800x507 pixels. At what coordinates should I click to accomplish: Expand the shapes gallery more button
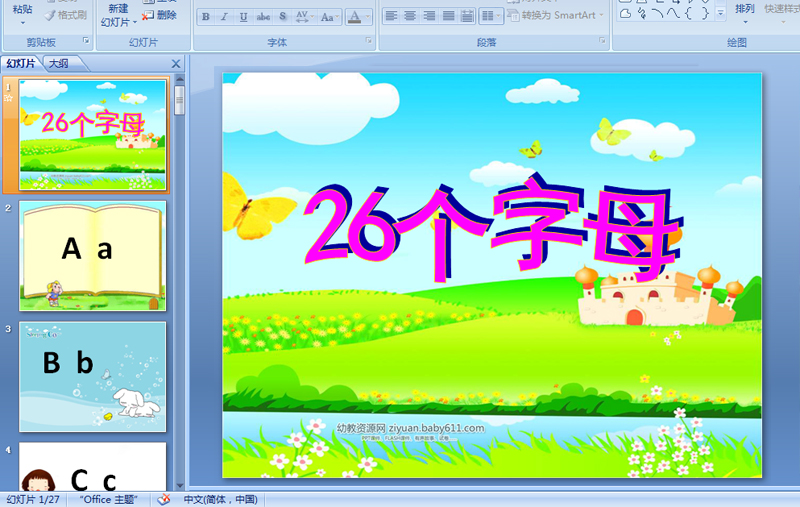[x=721, y=13]
